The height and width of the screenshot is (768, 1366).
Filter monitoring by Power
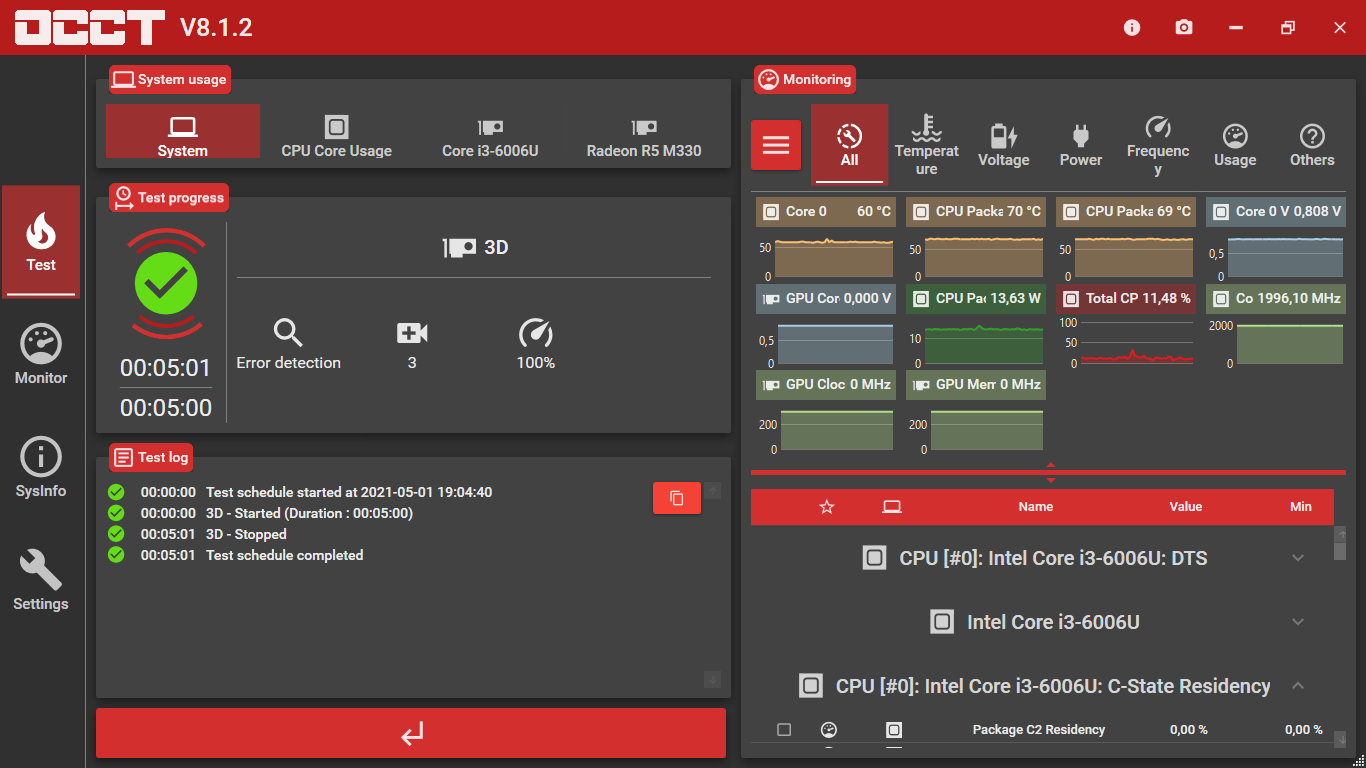click(x=1081, y=145)
